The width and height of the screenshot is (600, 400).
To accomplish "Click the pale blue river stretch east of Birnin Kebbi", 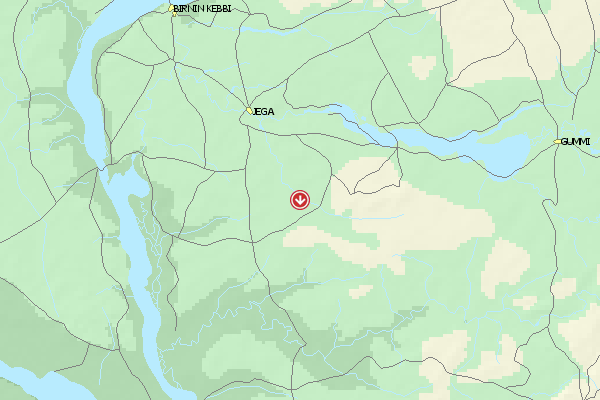I will [x=268, y=31].
